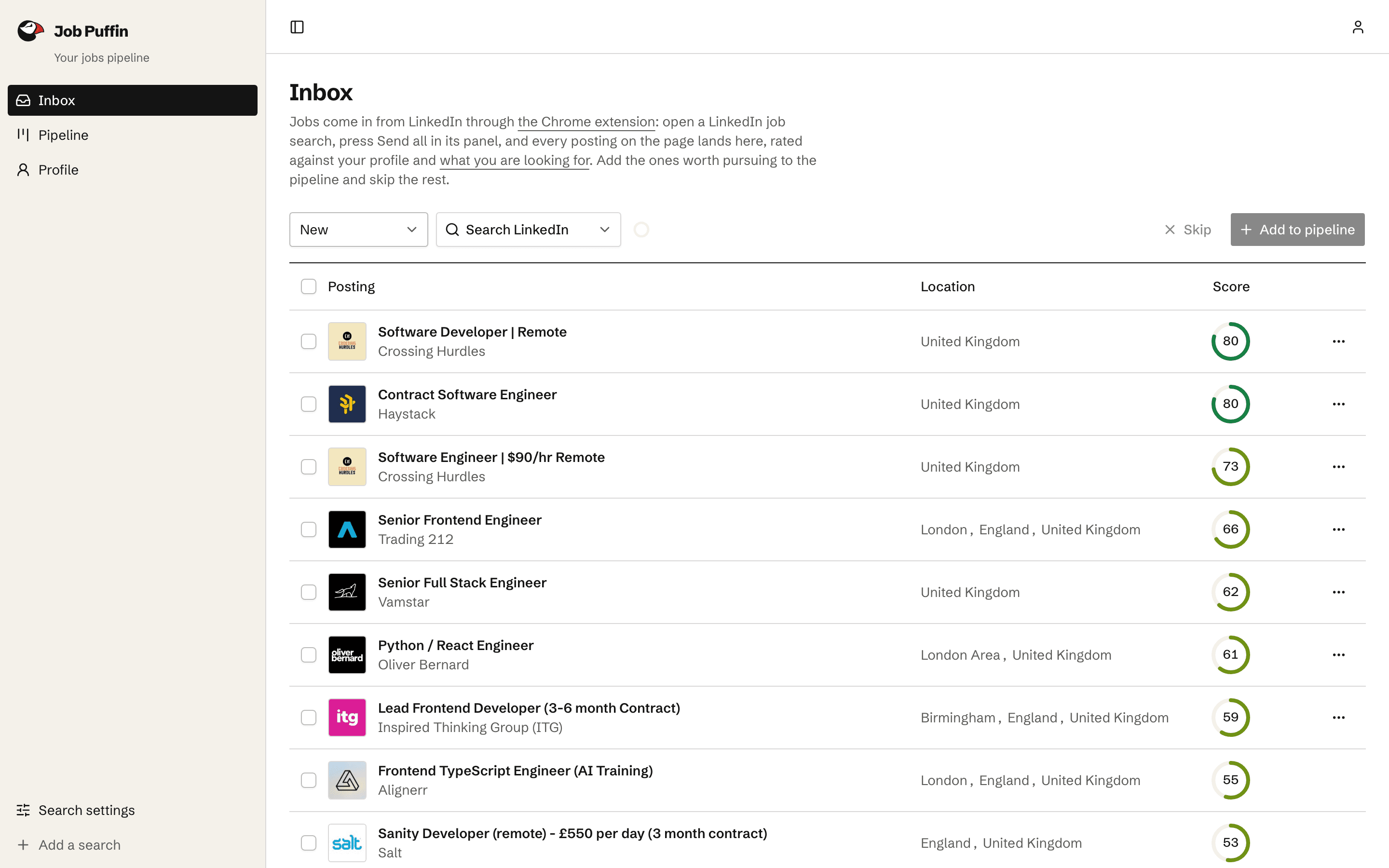Check the Software Developer | Remote posting
This screenshot has width=1389, height=868.
[308, 341]
